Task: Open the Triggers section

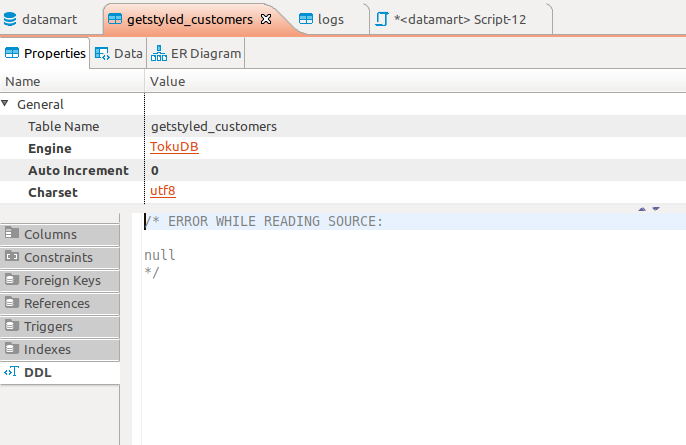Action: pyautogui.click(x=60, y=326)
